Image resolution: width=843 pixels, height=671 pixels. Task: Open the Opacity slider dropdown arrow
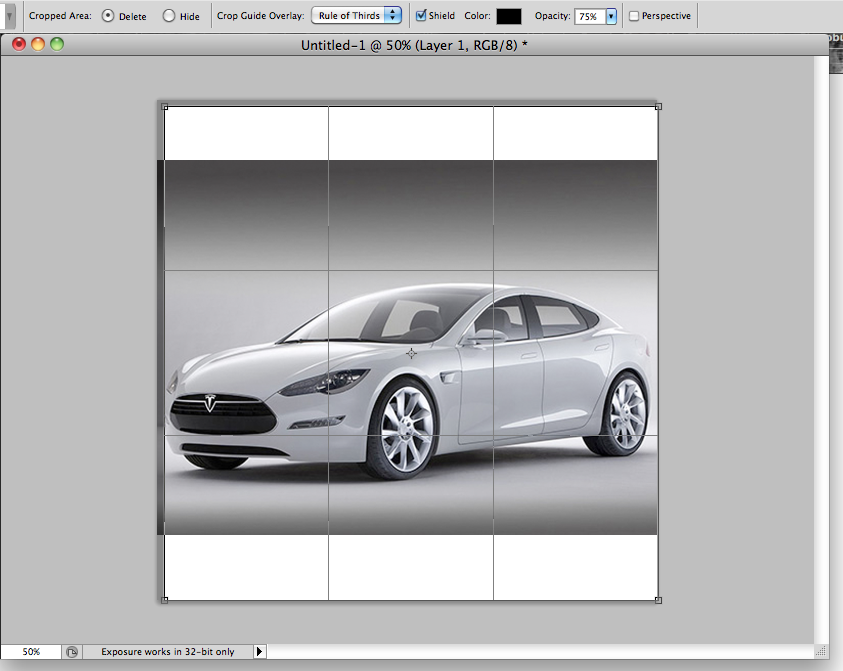[611, 17]
